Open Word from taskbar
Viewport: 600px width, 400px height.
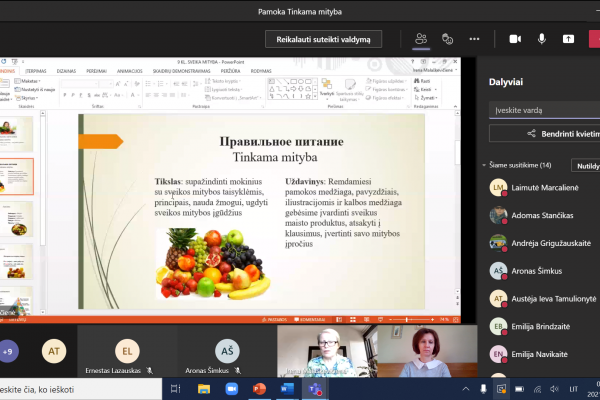287,389
